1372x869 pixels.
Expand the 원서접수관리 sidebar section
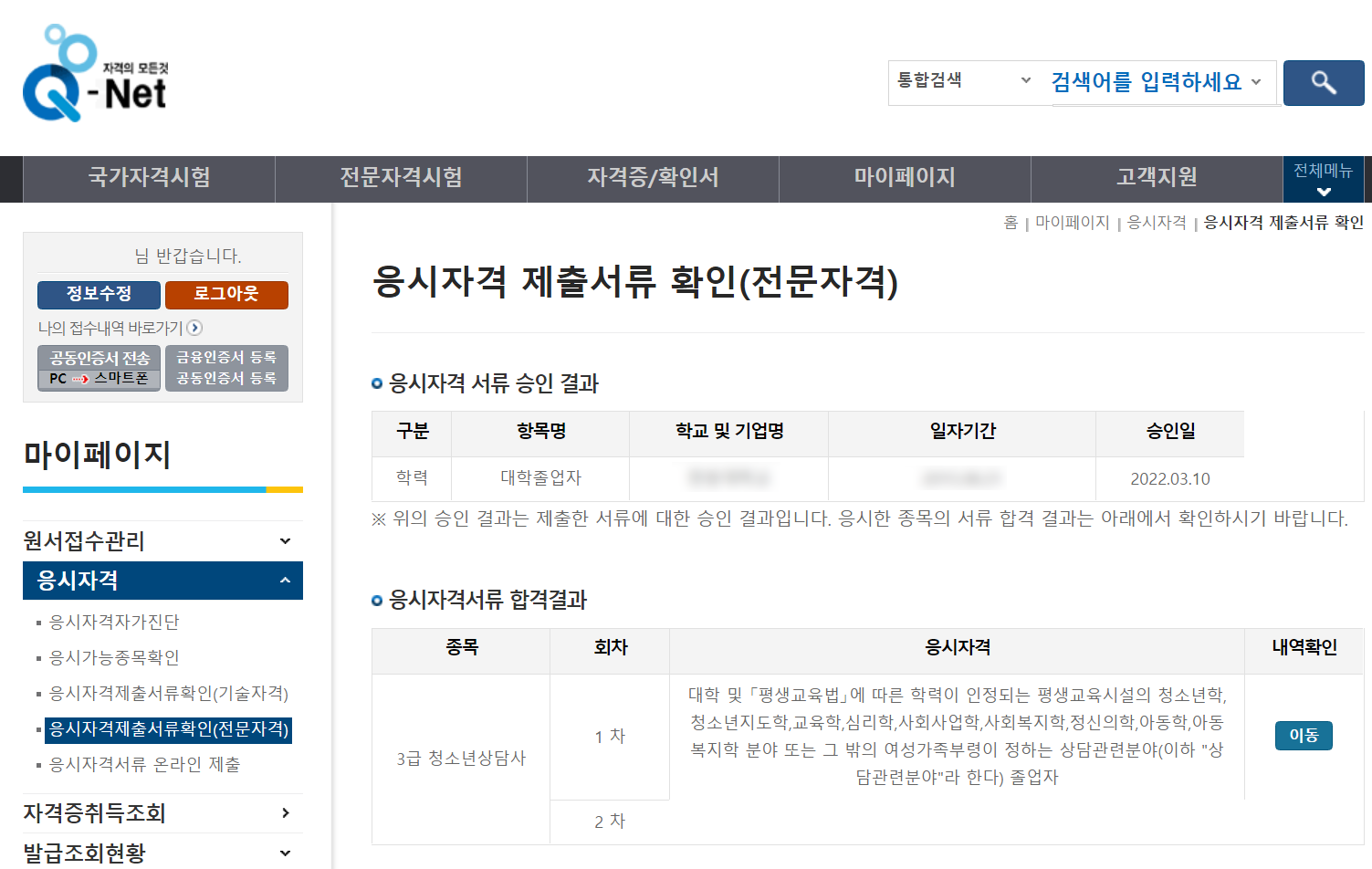[162, 541]
